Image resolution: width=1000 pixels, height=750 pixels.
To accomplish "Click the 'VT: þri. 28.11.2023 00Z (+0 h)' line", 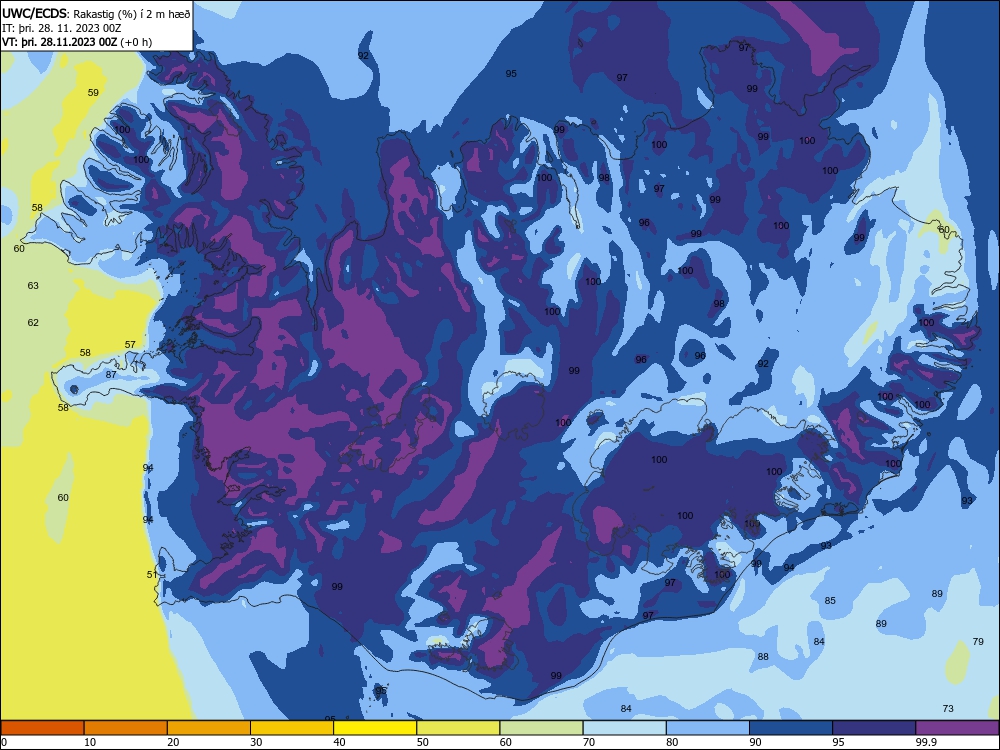I will coord(77,42).
